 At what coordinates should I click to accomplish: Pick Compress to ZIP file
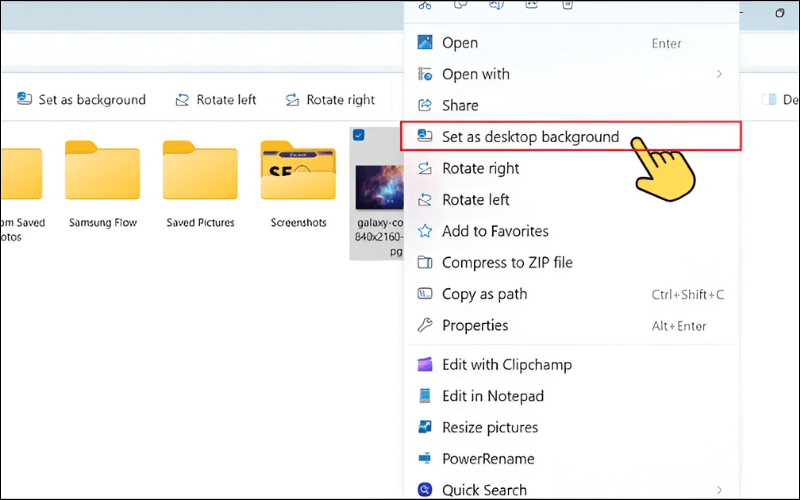(x=571, y=263)
